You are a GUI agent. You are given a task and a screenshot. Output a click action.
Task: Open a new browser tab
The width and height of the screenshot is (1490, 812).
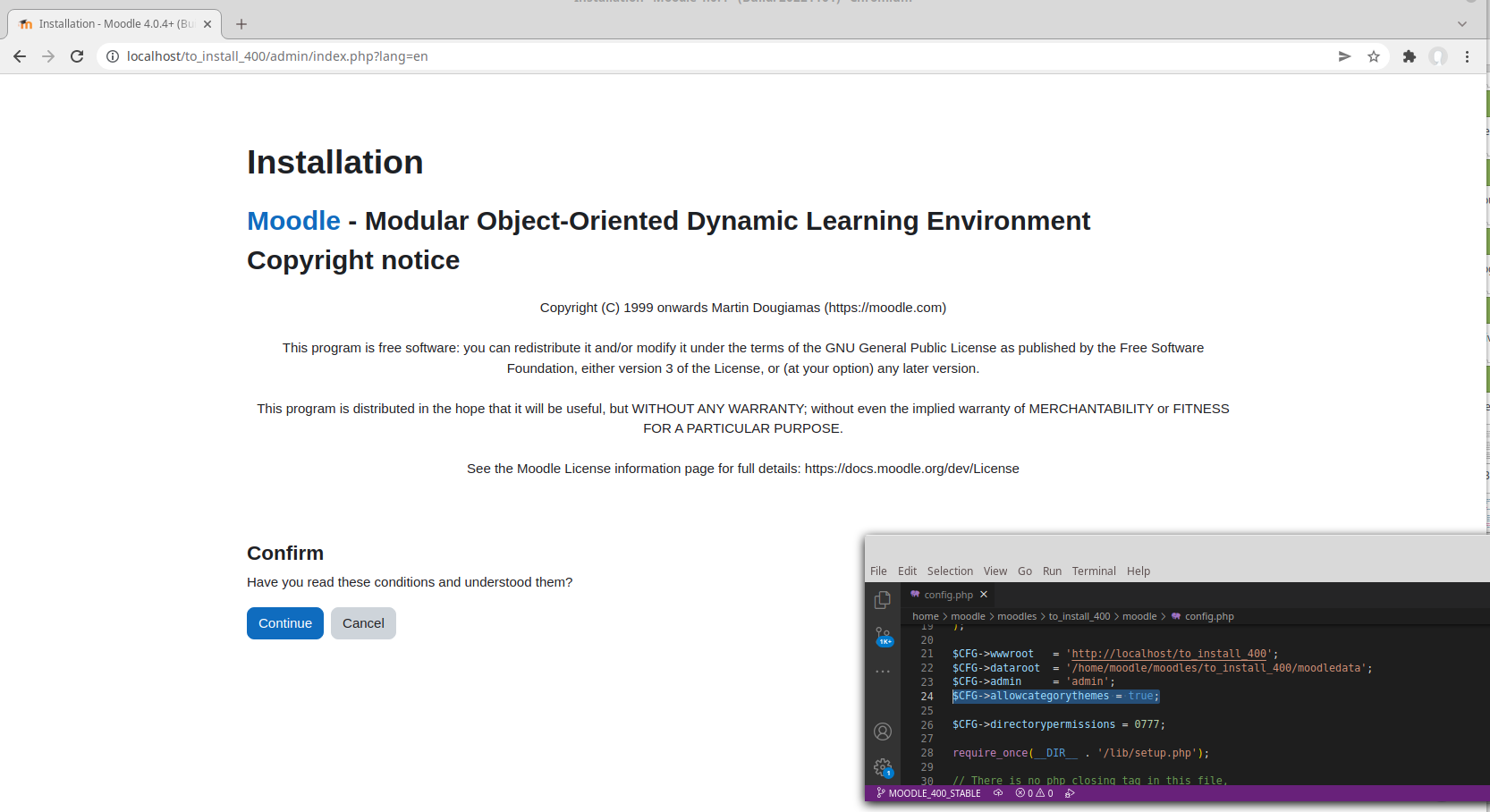[x=241, y=24]
